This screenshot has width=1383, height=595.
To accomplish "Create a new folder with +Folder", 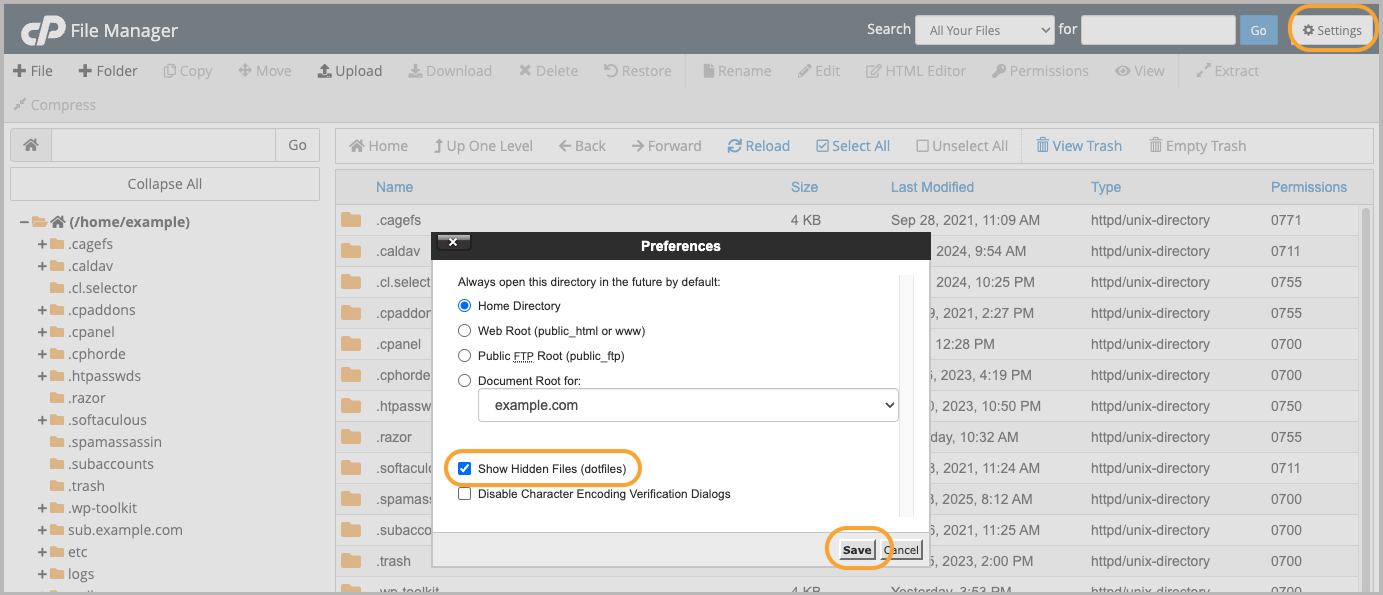I will [108, 71].
